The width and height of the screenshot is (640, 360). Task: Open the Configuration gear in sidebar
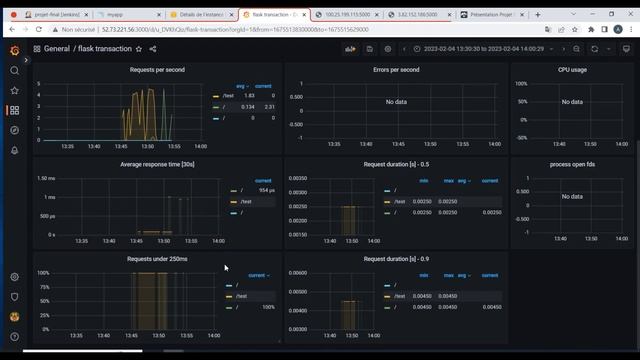click(x=15, y=277)
